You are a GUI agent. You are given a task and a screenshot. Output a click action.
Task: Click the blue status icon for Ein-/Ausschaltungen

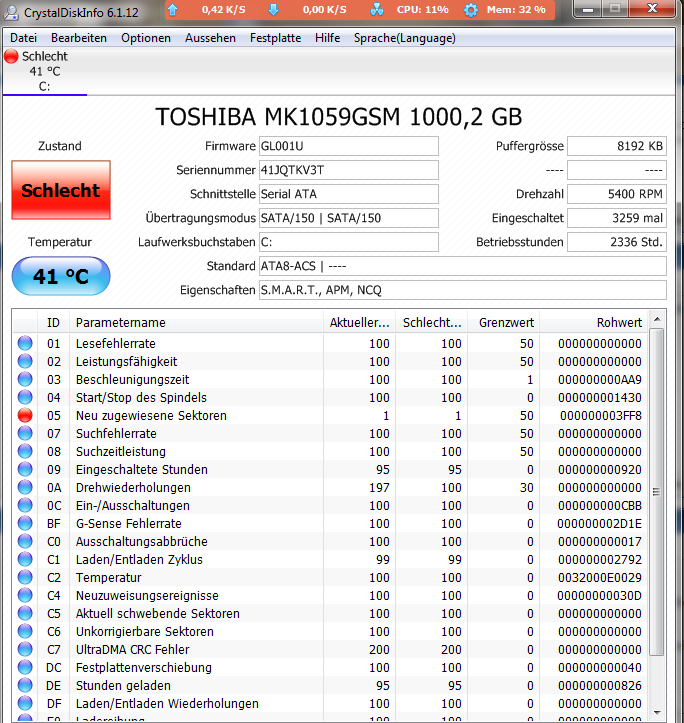click(x=25, y=505)
